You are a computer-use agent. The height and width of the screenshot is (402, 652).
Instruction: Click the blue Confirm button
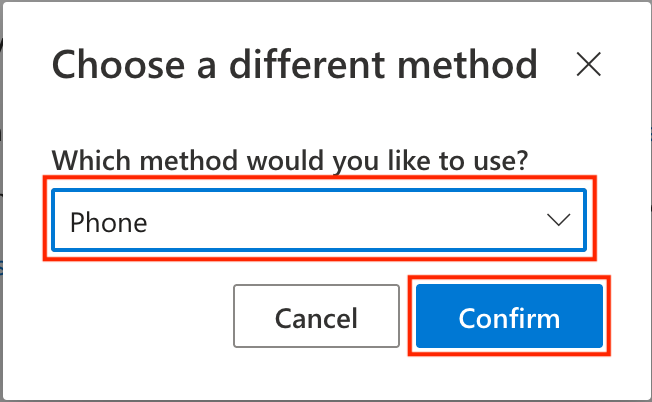509,316
